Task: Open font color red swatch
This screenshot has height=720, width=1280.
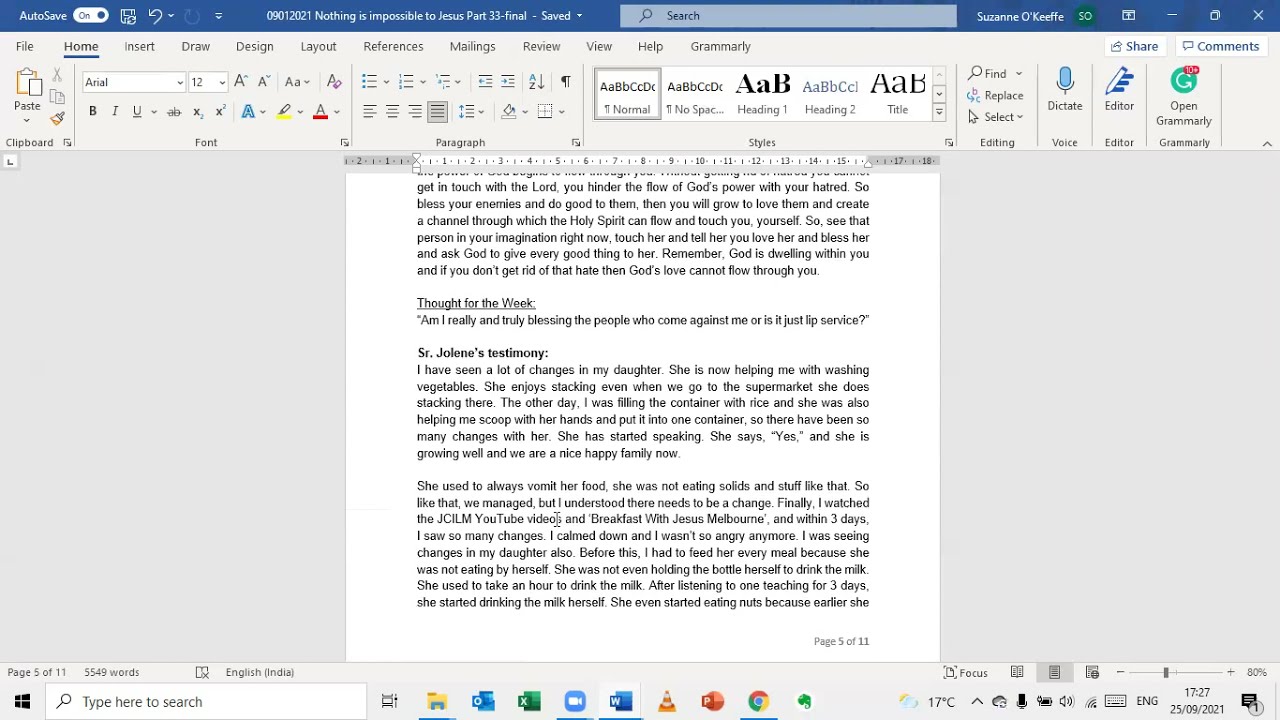Action: coord(320,112)
